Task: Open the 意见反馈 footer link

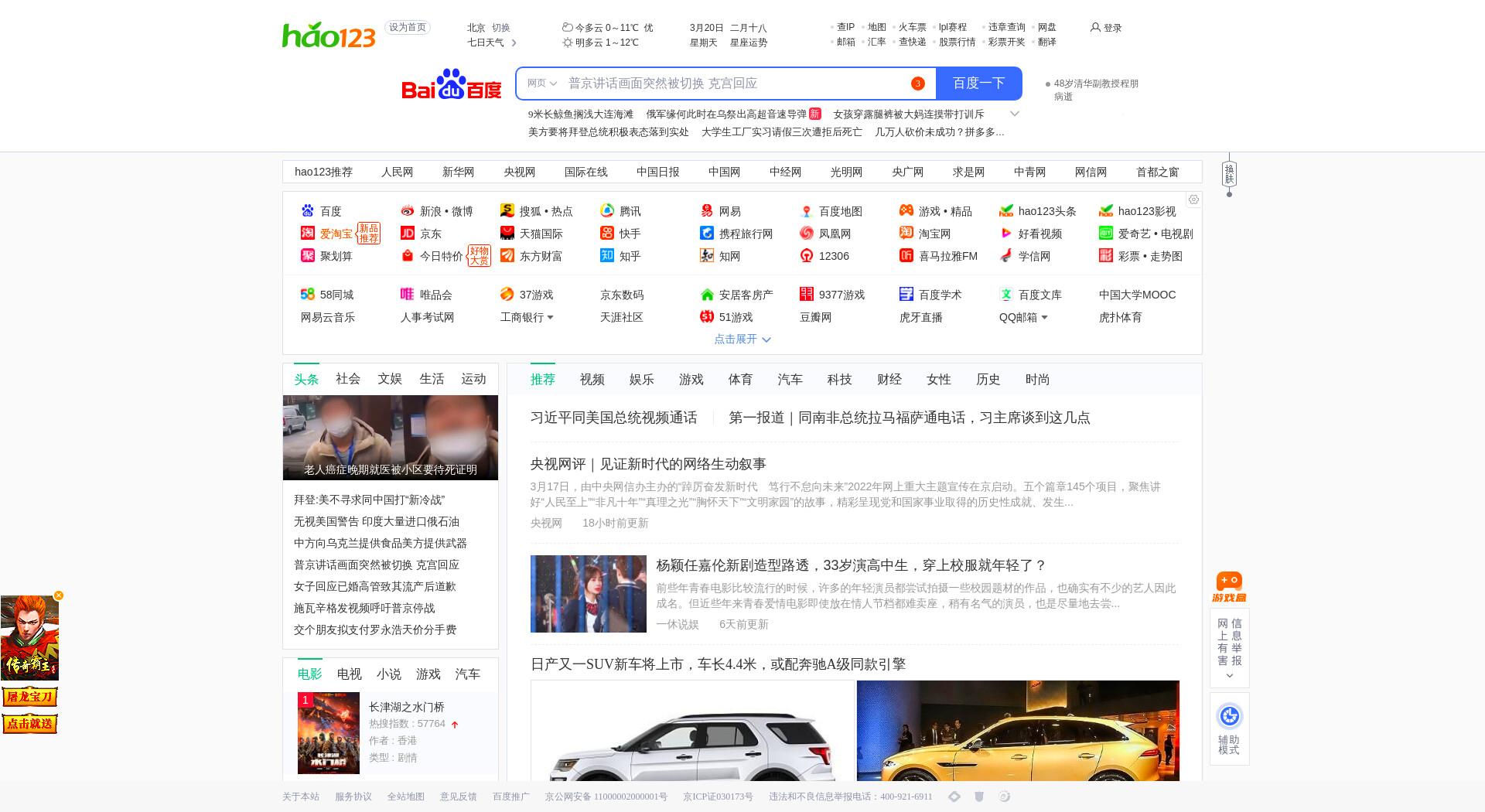Action: click(459, 797)
